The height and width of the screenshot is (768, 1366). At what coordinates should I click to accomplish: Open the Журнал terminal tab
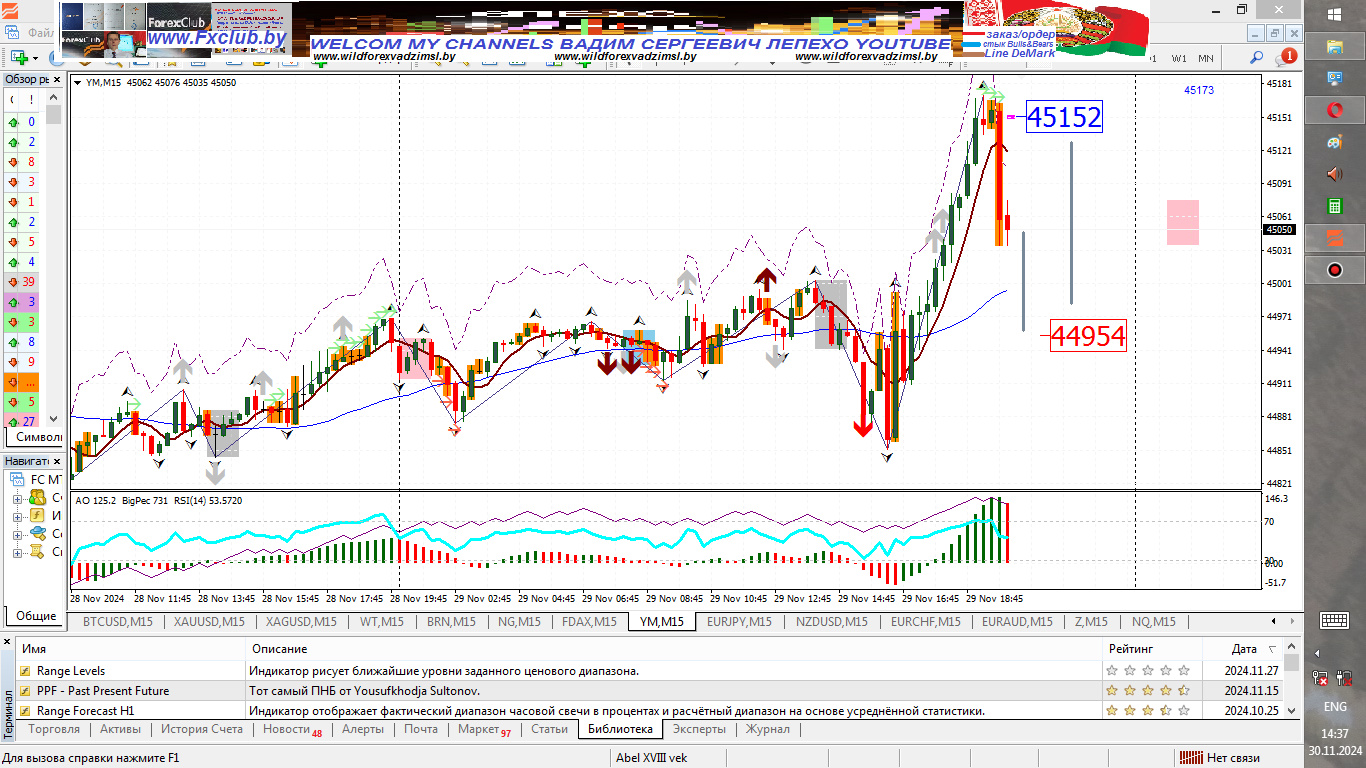[x=768, y=729]
